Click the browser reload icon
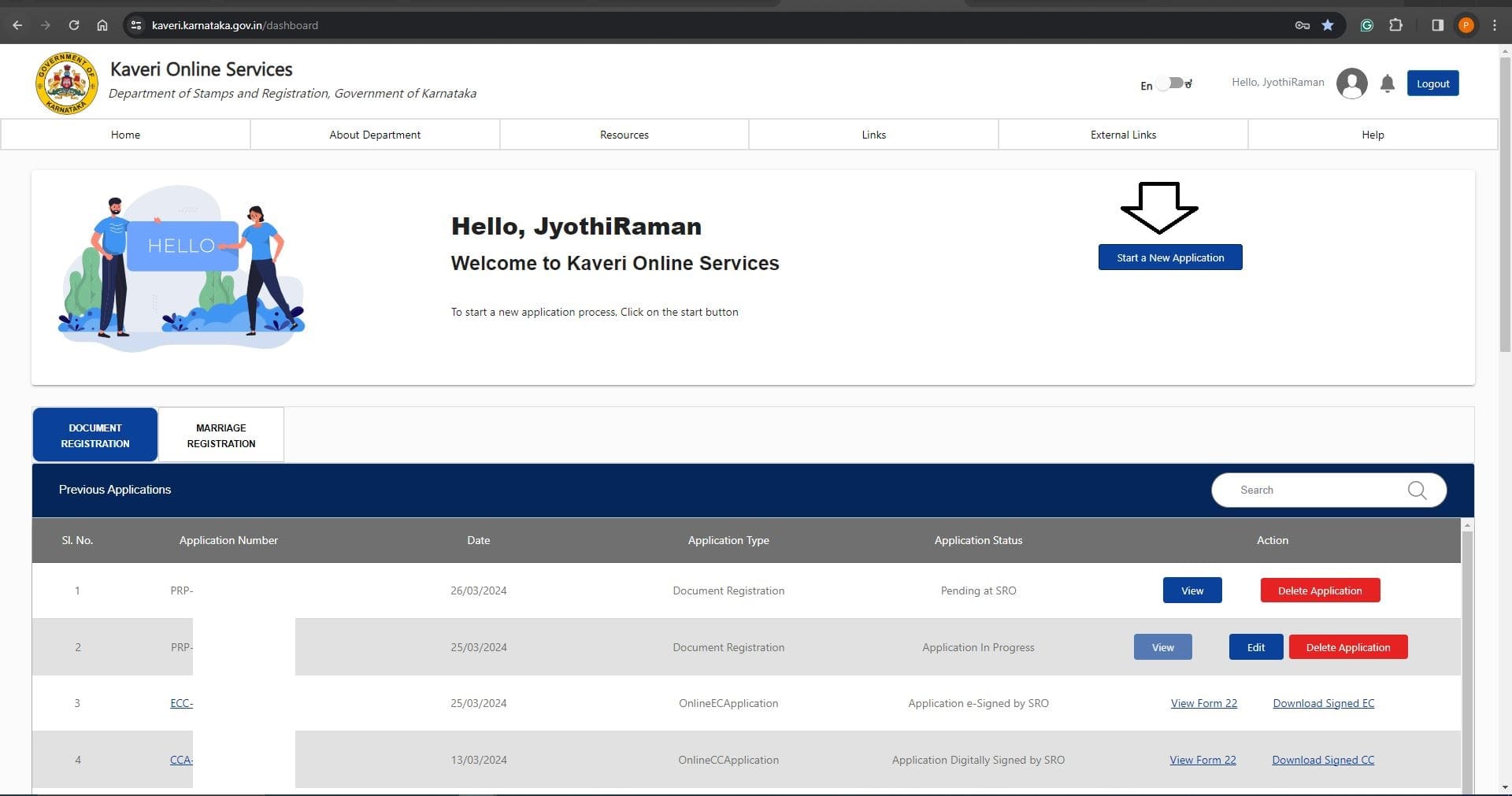 (x=74, y=25)
